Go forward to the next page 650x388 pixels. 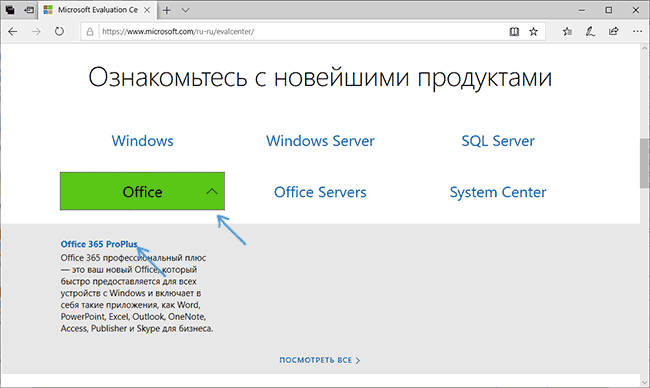[x=36, y=32]
